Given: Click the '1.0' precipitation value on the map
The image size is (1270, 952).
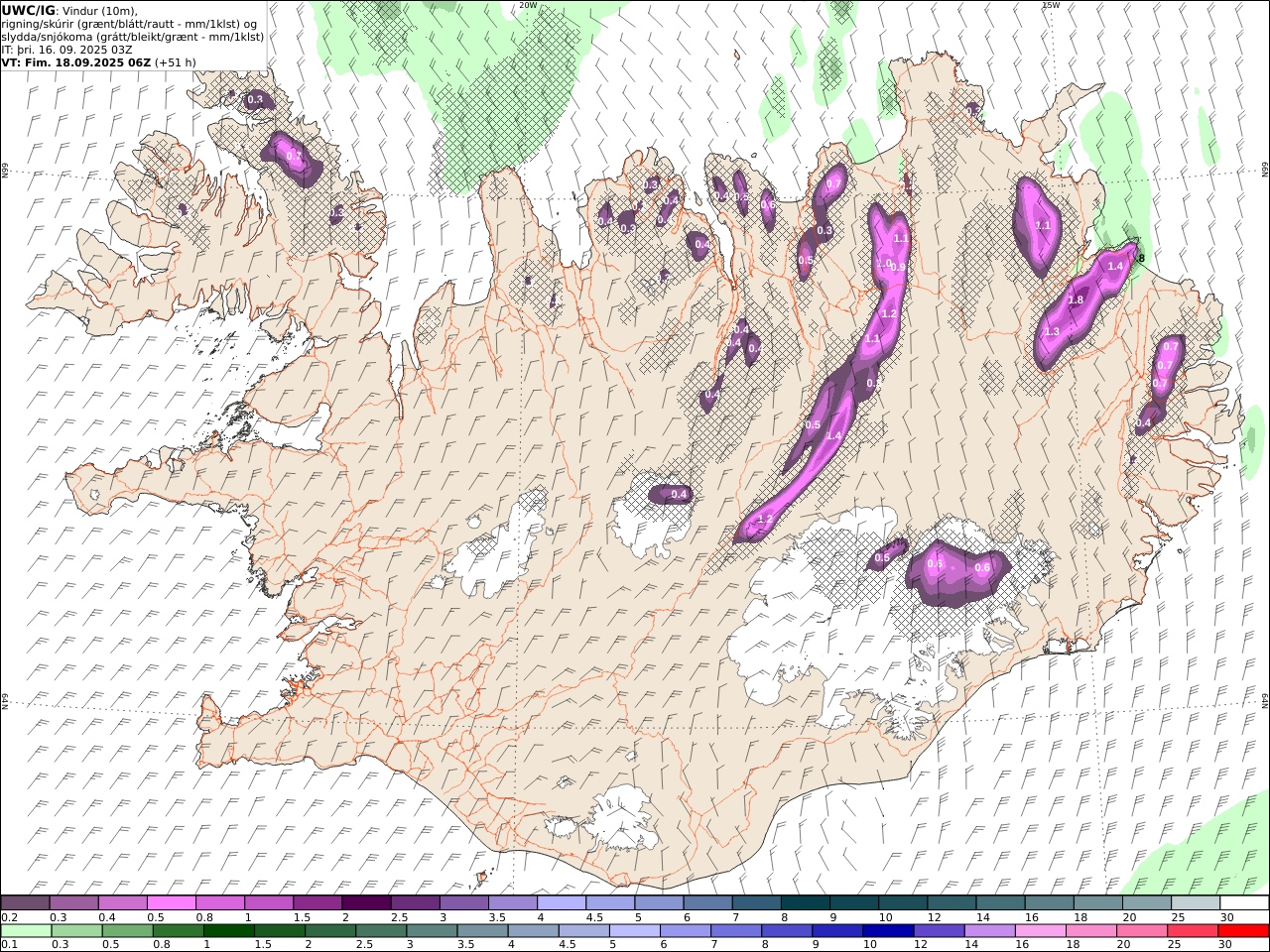Looking at the screenshot, I should pyautogui.click(x=884, y=263).
